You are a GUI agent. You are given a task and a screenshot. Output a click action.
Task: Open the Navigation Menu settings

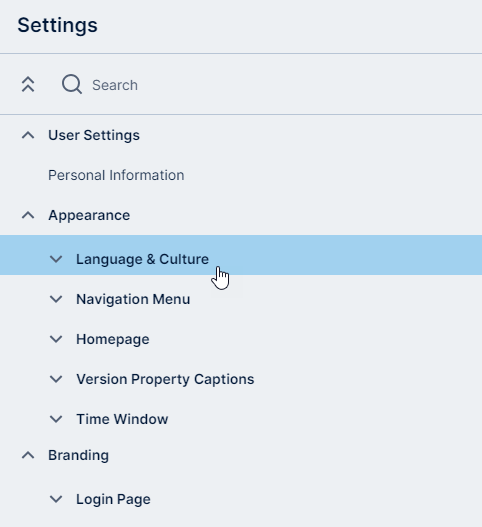tap(133, 299)
